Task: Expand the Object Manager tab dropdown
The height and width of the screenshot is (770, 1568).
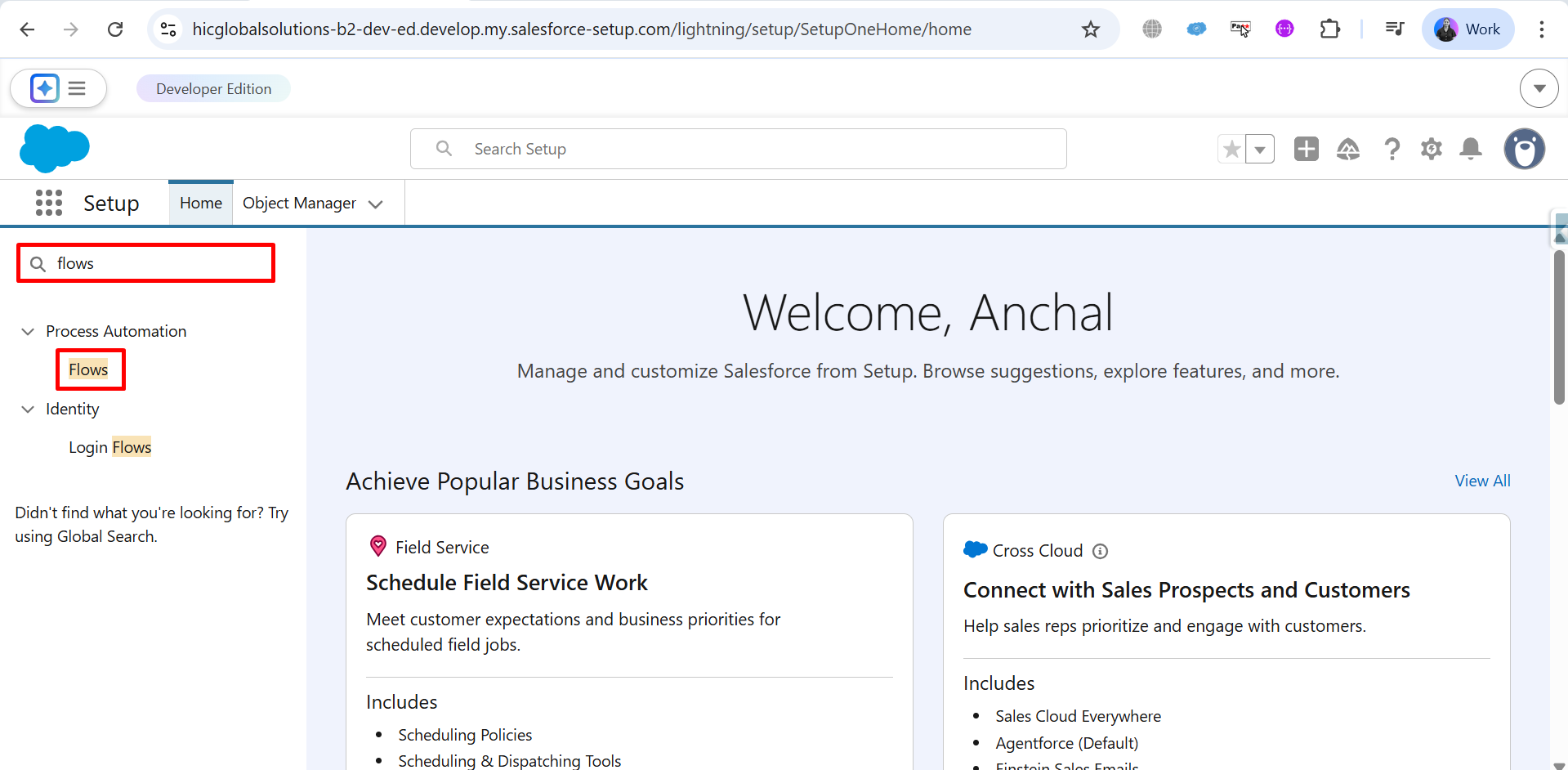Action: (x=376, y=204)
